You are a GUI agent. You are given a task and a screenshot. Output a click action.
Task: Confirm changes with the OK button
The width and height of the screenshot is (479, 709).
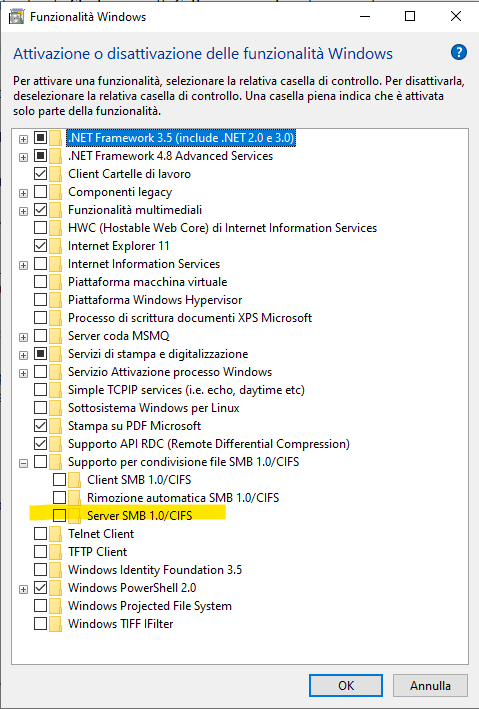click(x=346, y=685)
